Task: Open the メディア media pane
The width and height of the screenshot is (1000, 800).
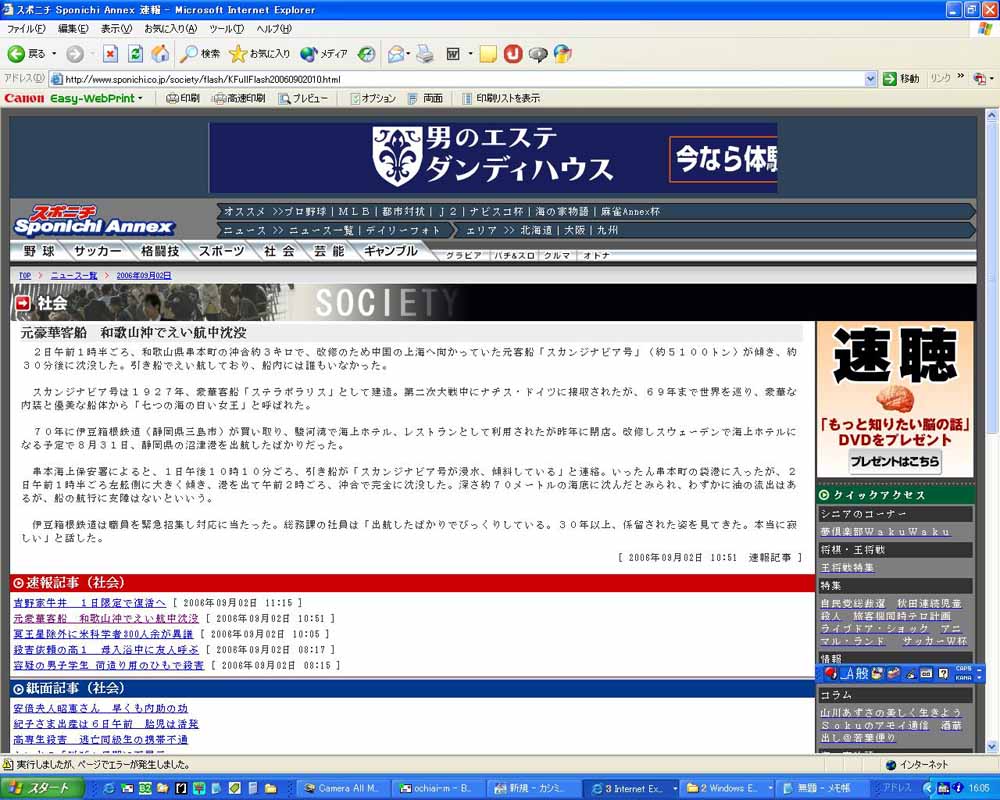Action: [324, 54]
